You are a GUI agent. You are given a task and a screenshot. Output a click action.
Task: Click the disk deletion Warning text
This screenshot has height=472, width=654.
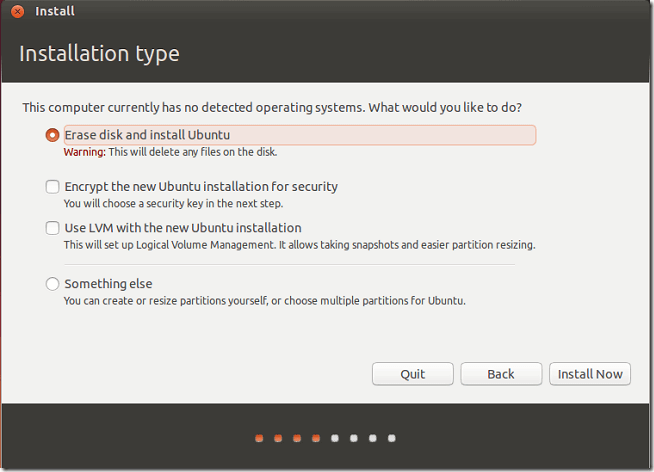(170, 152)
